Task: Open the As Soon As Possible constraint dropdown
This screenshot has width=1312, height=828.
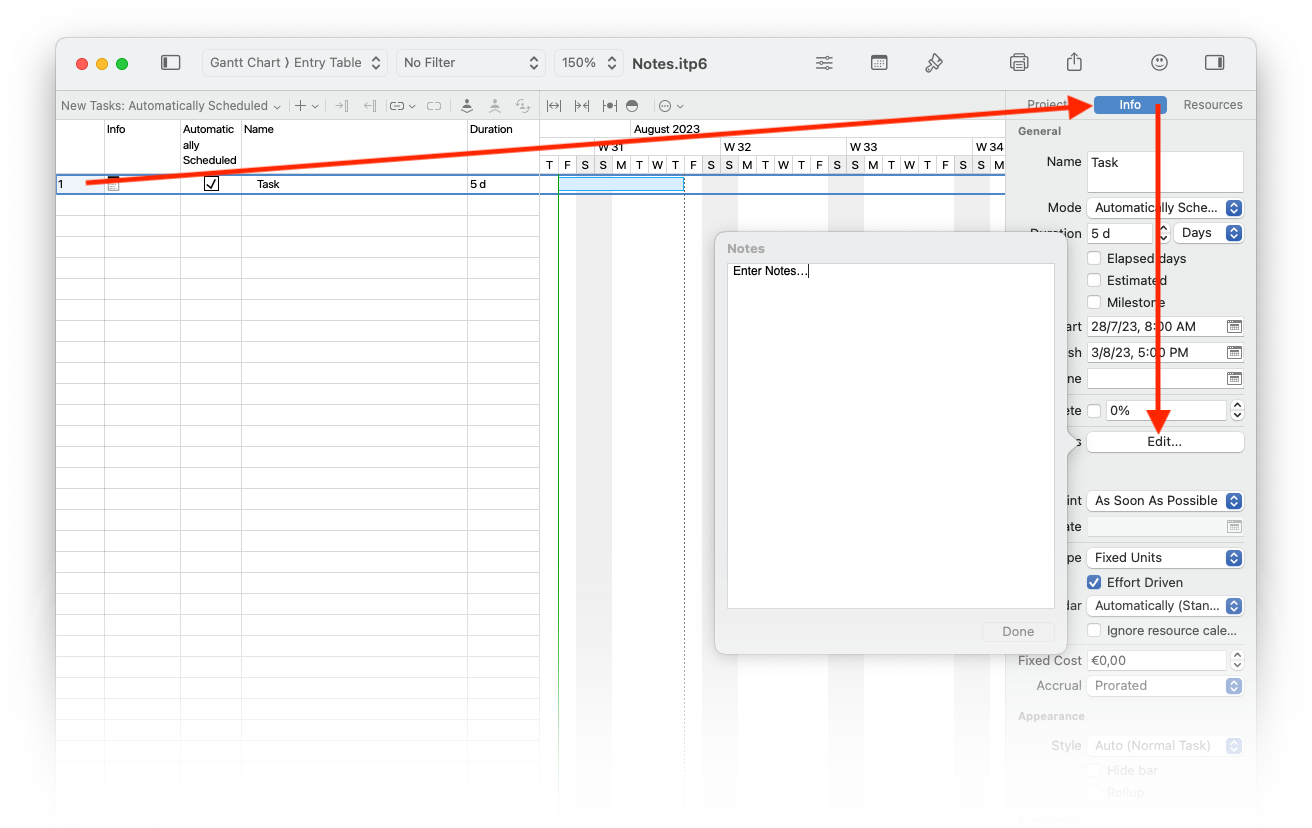Action: [x=1165, y=500]
